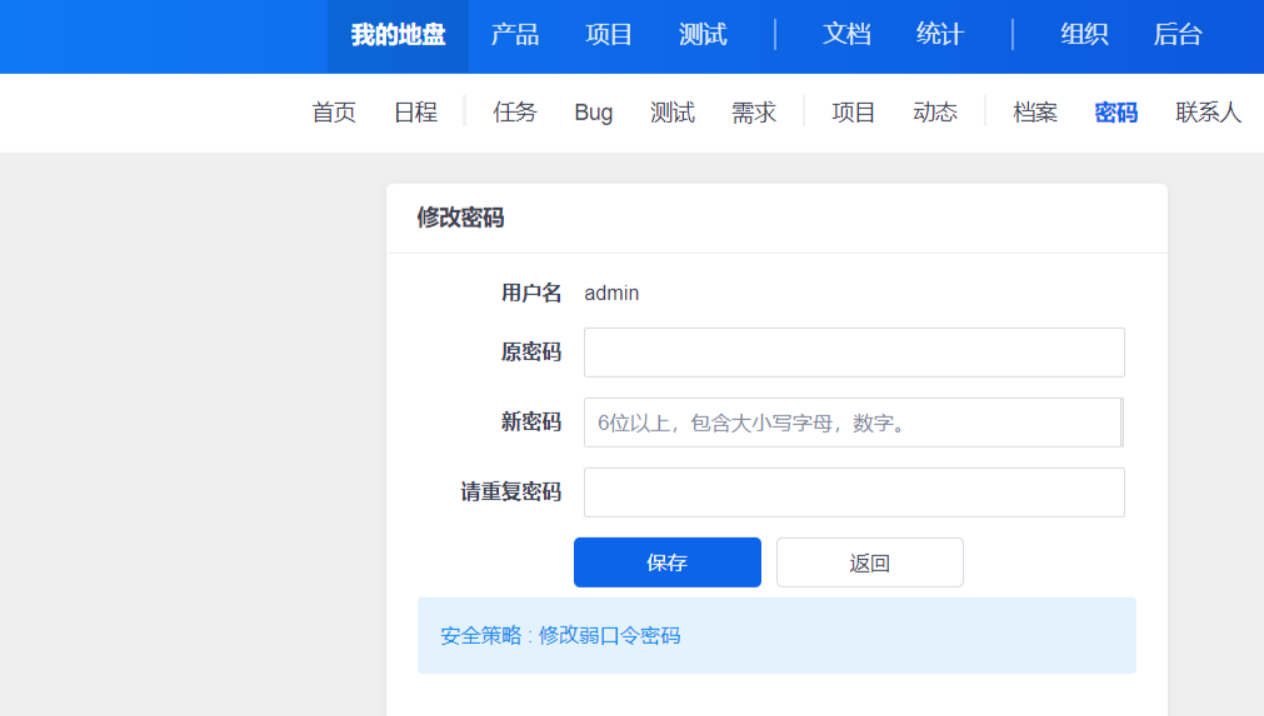Viewport: 1264px width, 716px height.
Task: Switch to the 任务 sub tab
Action: 515,113
